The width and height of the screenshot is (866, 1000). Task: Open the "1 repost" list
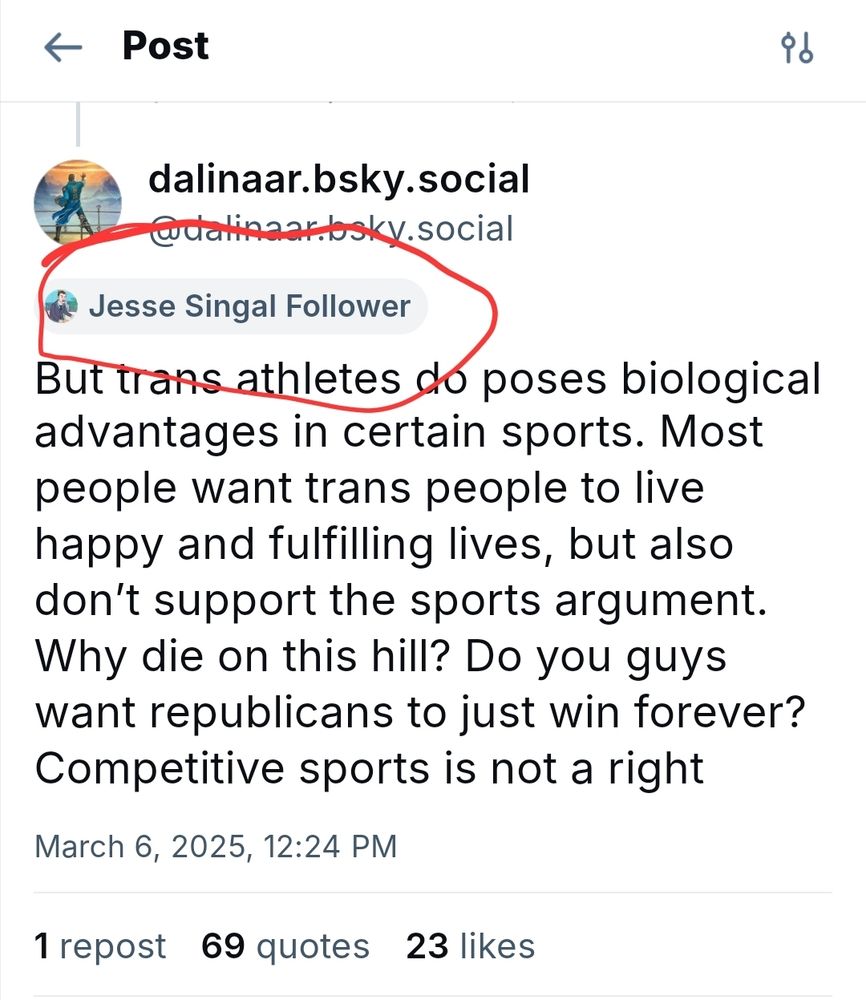[98, 945]
